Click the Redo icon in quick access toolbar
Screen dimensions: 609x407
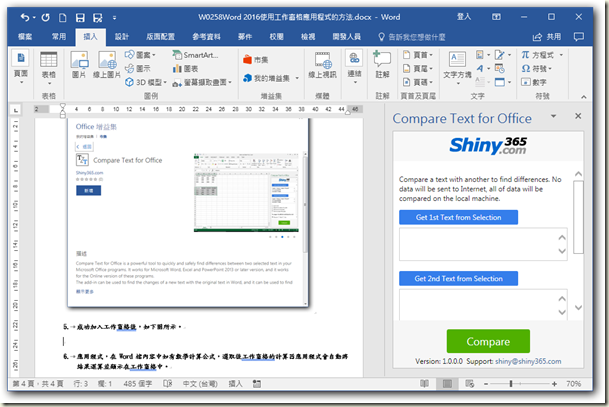tap(45, 17)
